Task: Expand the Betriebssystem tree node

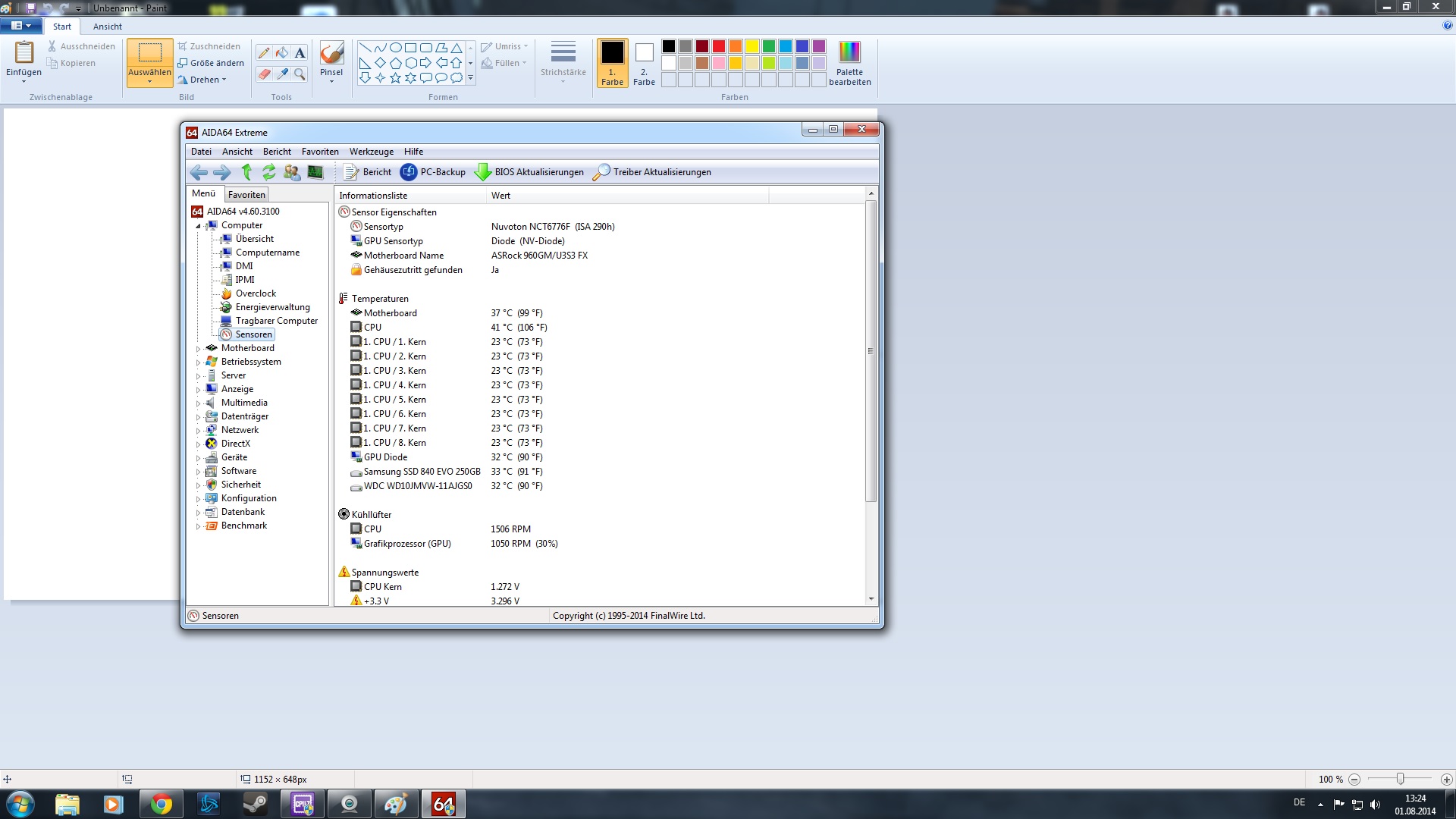Action: pos(199,362)
